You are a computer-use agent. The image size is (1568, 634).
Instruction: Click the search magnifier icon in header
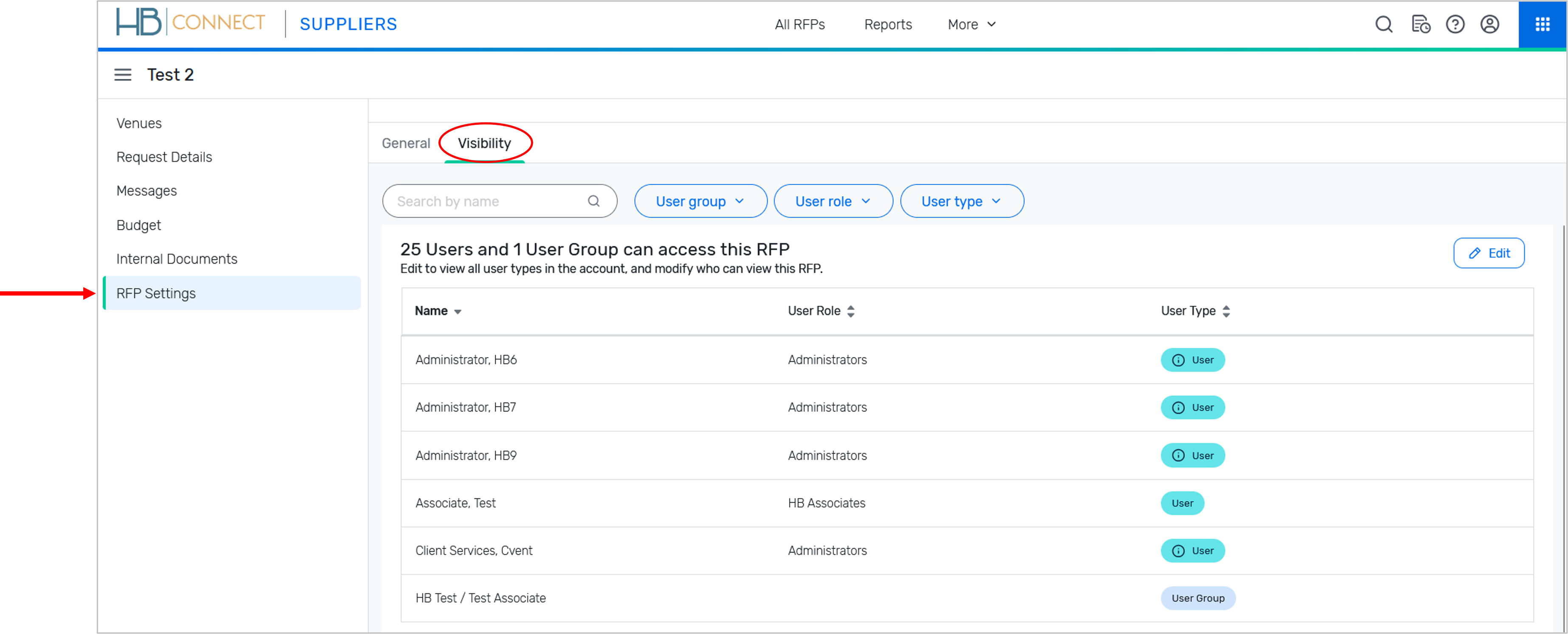coord(1384,24)
